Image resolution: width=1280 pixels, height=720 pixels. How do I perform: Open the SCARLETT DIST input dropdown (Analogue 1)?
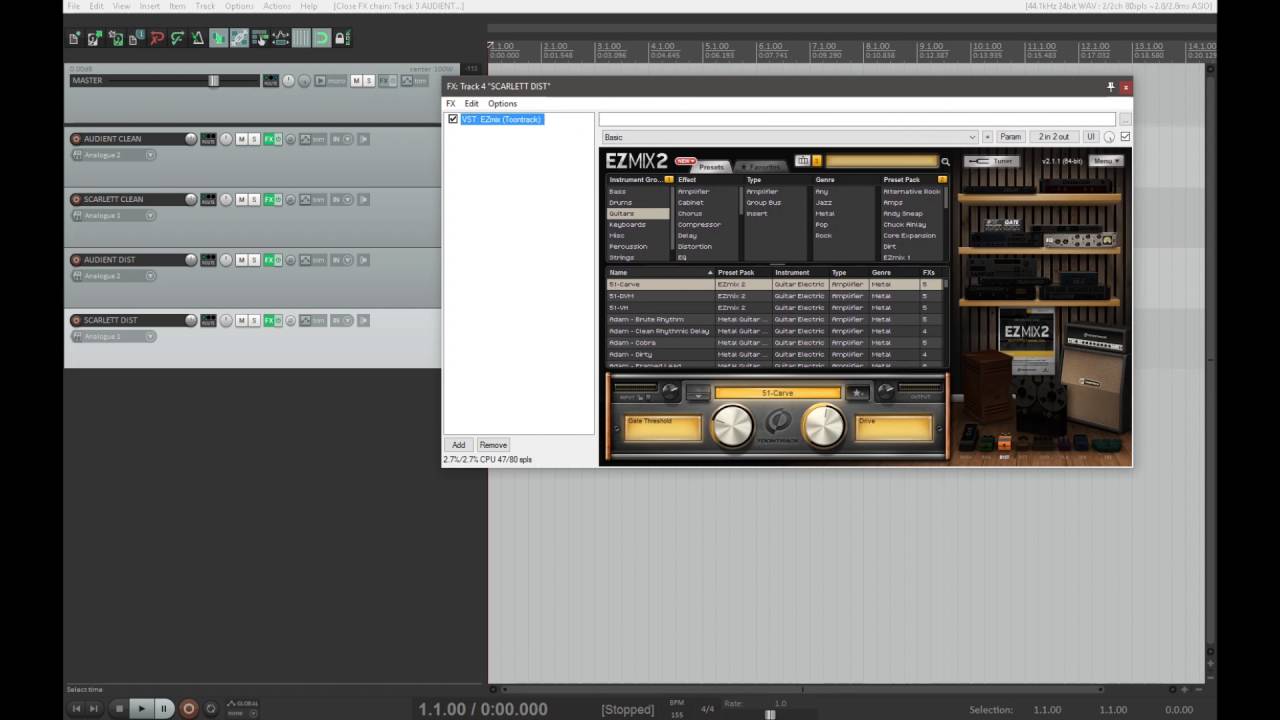pyautogui.click(x=113, y=336)
